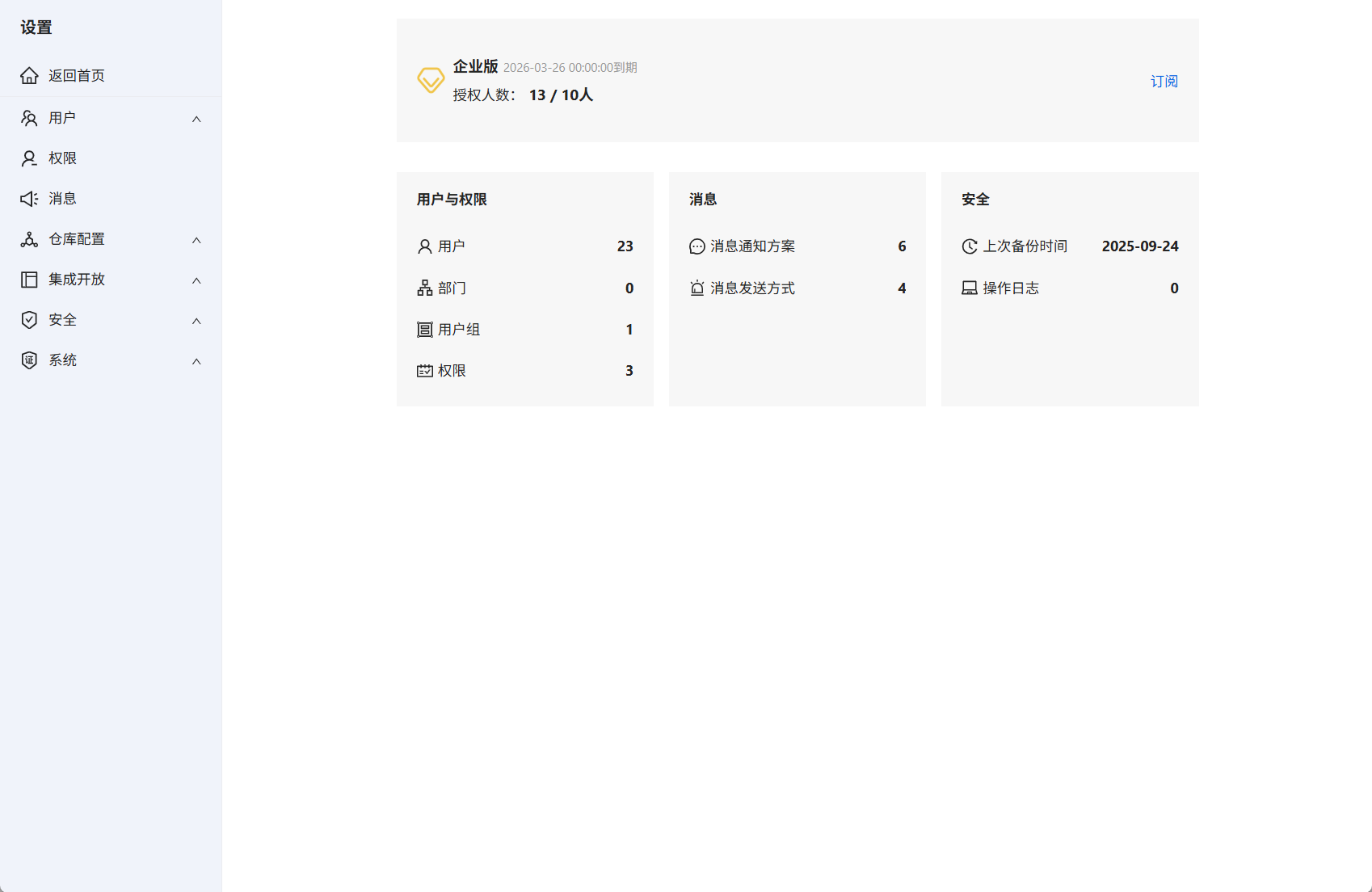Click the 仓库配置 sidebar icon

click(x=30, y=239)
